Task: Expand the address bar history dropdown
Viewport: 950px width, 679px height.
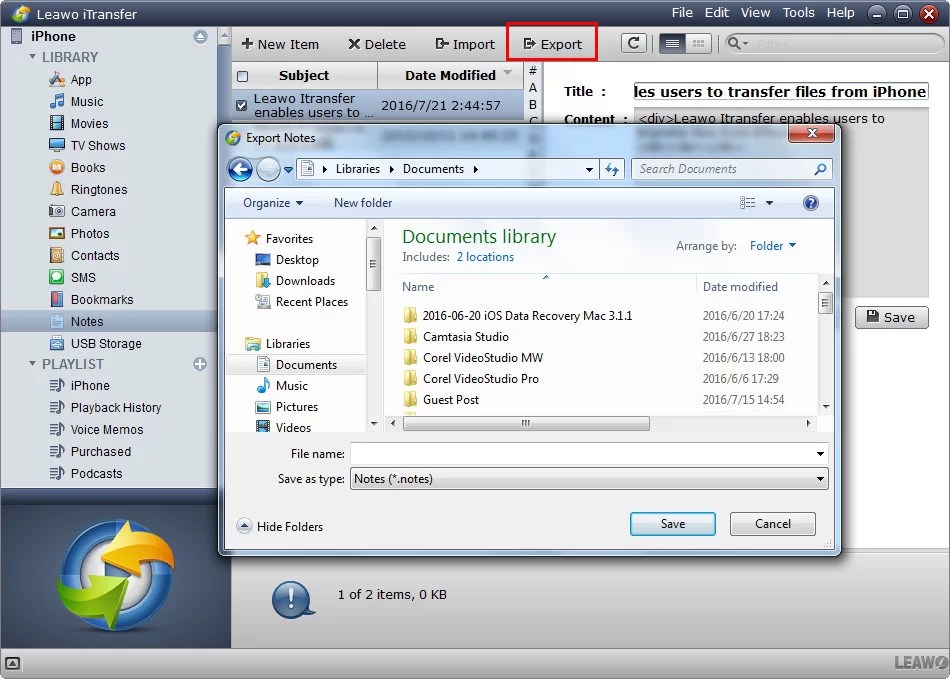Action: pyautogui.click(x=589, y=170)
